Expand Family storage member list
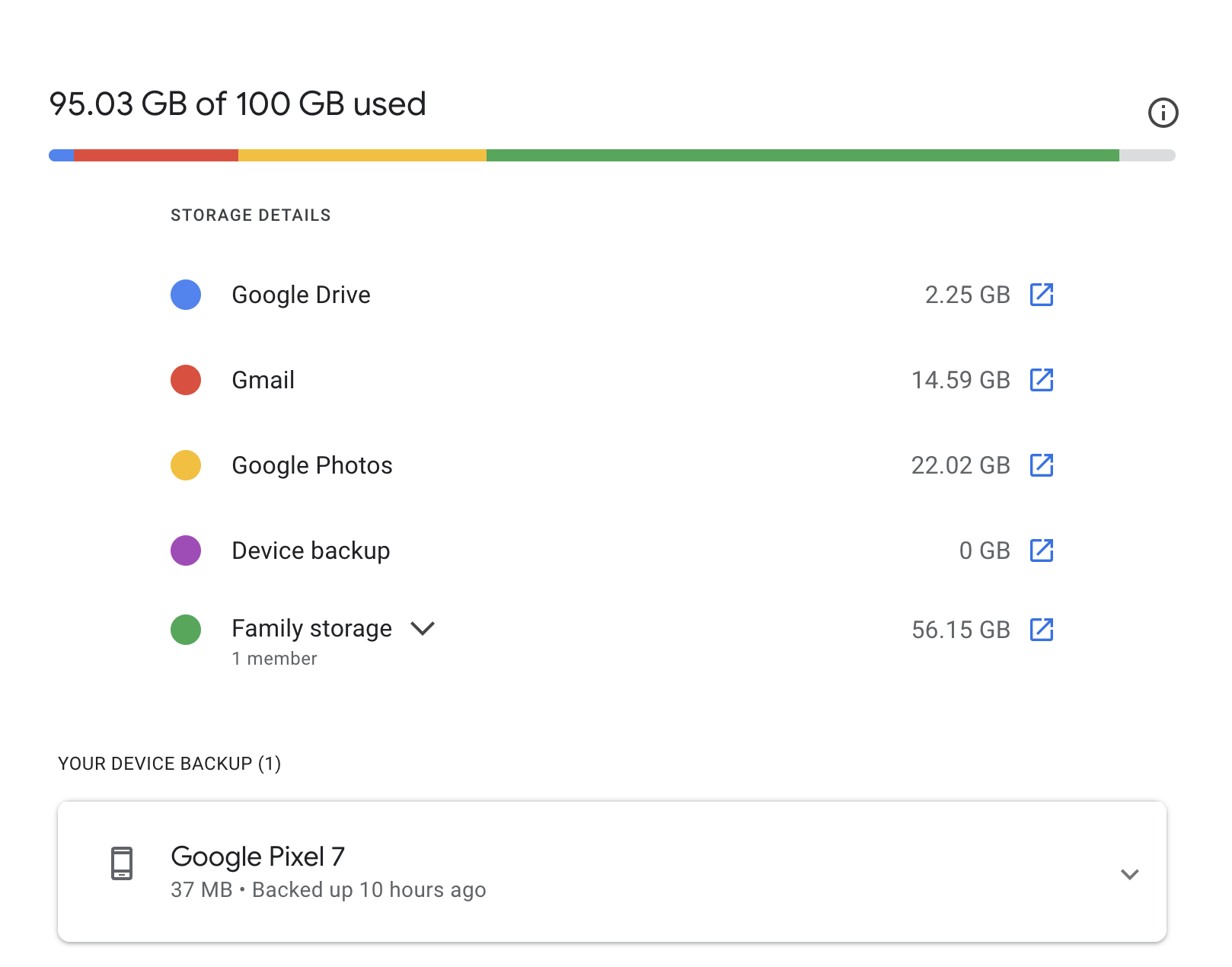1232x967 pixels. pos(423,628)
